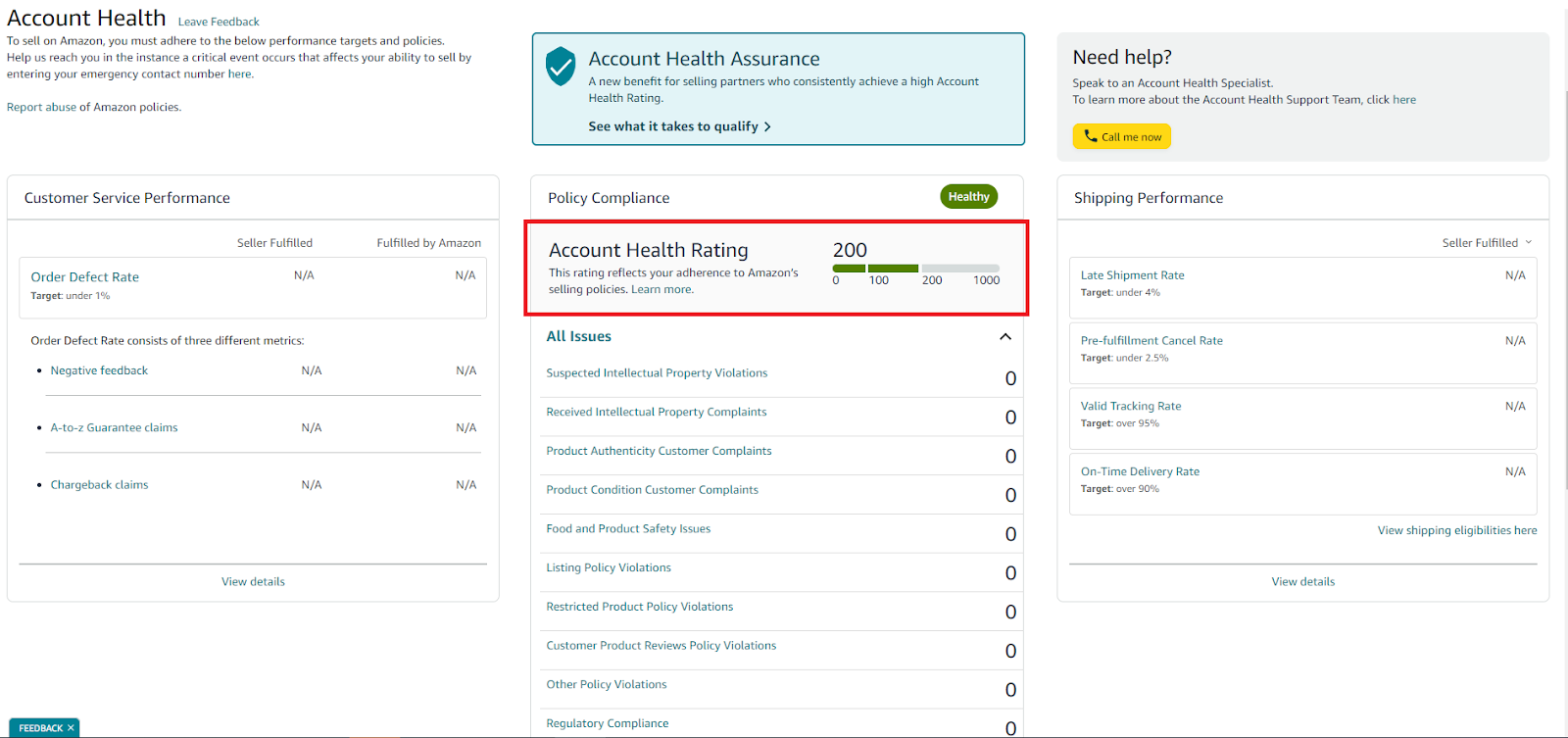The width and height of the screenshot is (1568, 738).
Task: Open the Leave Feedback link
Action: click(x=219, y=22)
